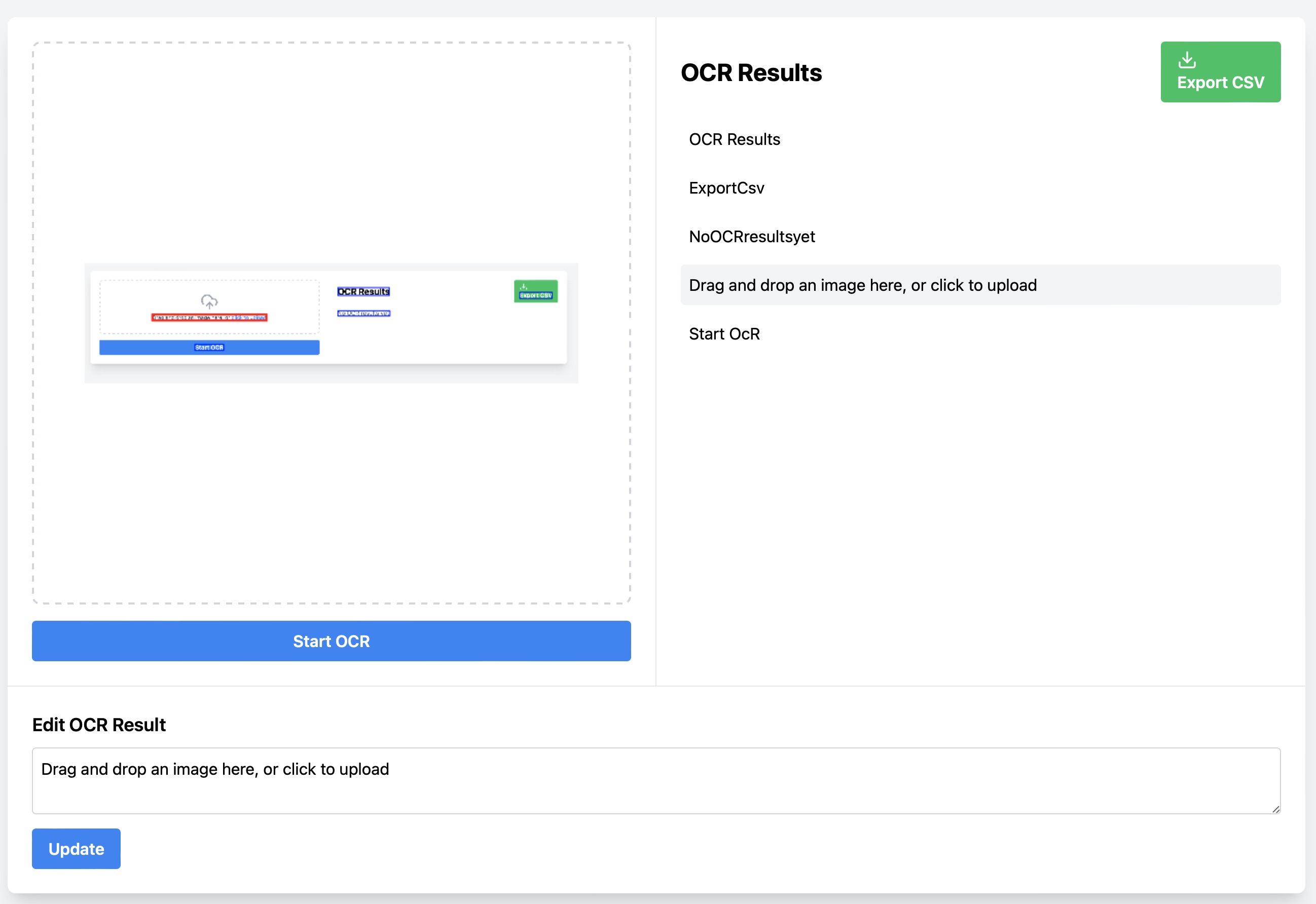Select the 'NoOCRresultsyet' result row
Image resolution: width=1316 pixels, height=904 pixels.
tap(980, 236)
